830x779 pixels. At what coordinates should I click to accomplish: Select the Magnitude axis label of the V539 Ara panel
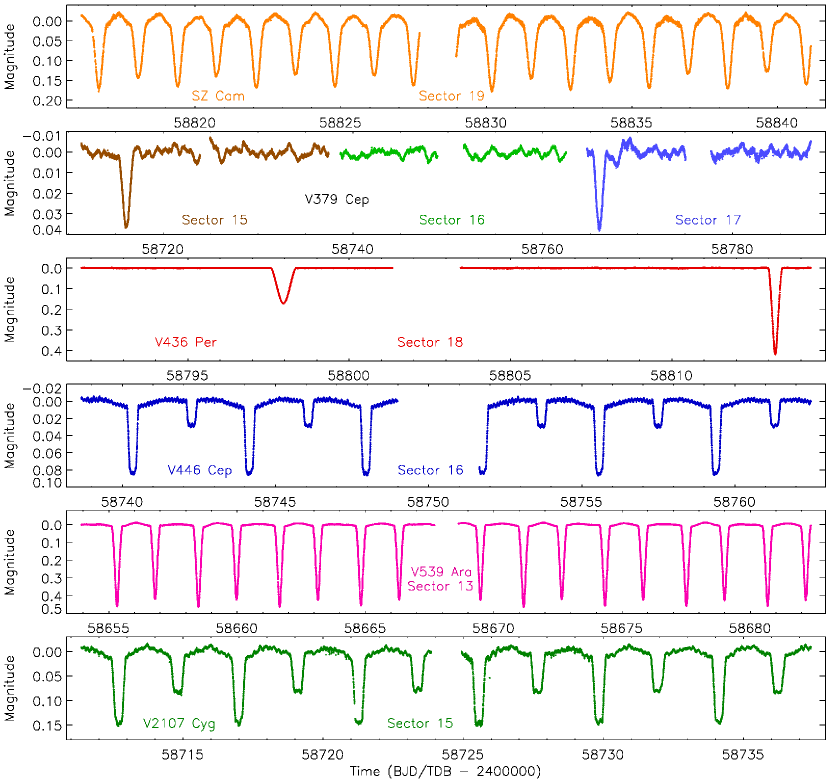pos(10,563)
